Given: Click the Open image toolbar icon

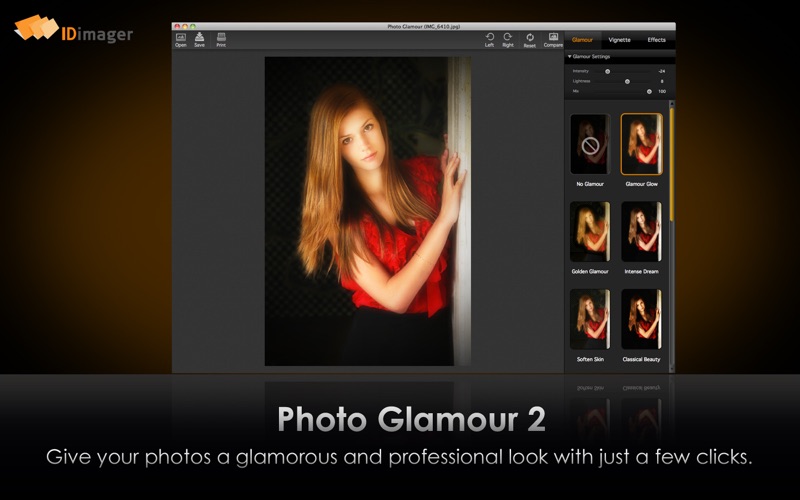Looking at the screenshot, I should (181, 38).
